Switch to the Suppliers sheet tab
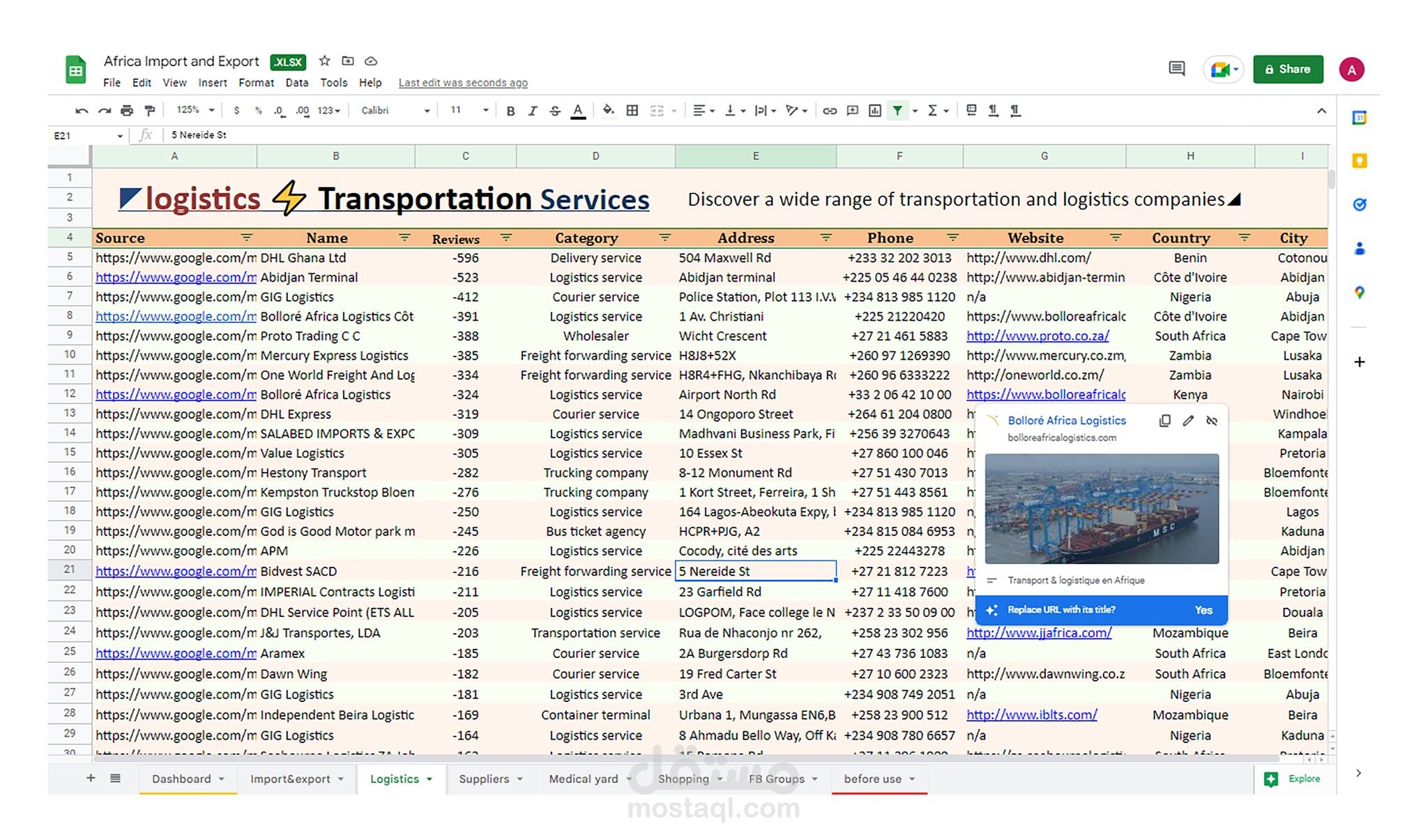 (484, 779)
